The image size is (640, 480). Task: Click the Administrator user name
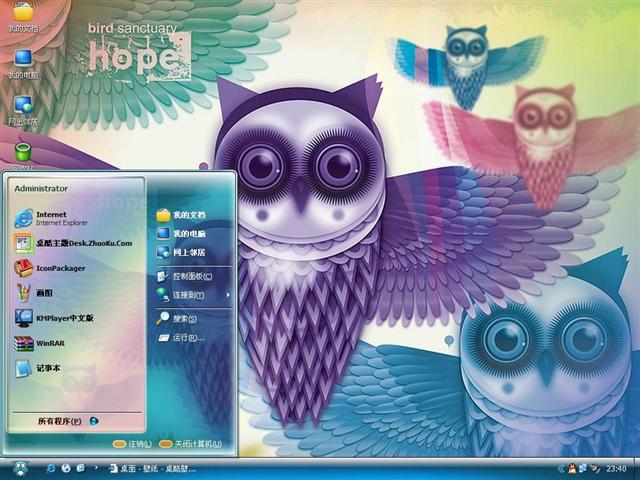41,189
